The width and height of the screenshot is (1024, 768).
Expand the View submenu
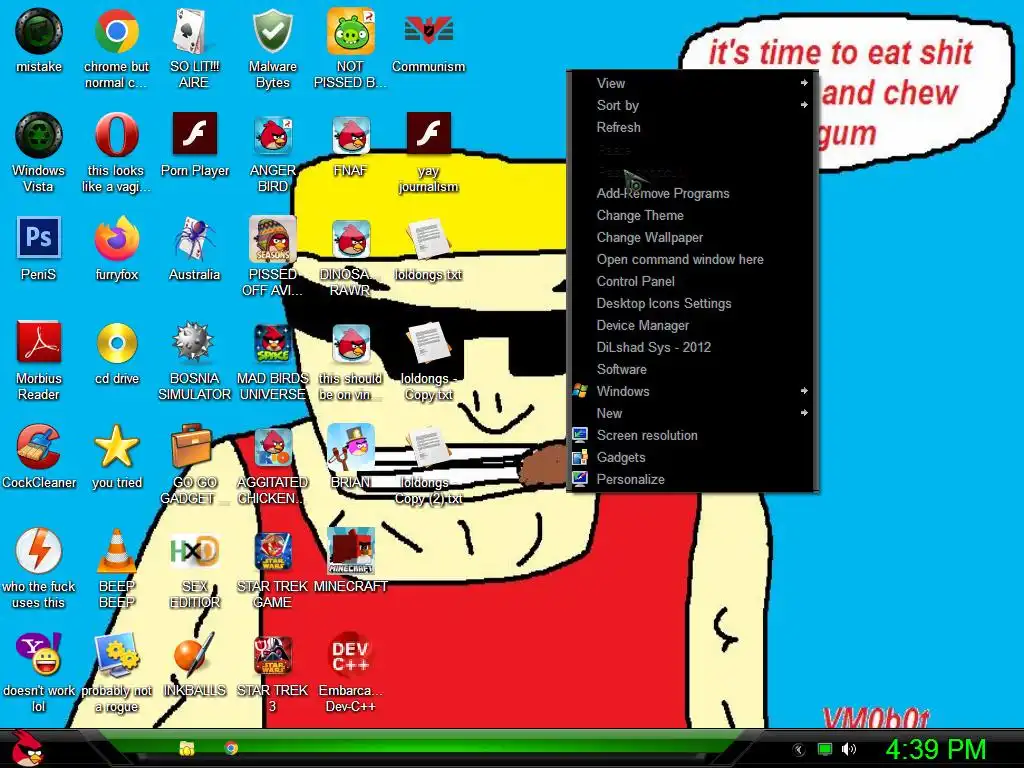693,83
